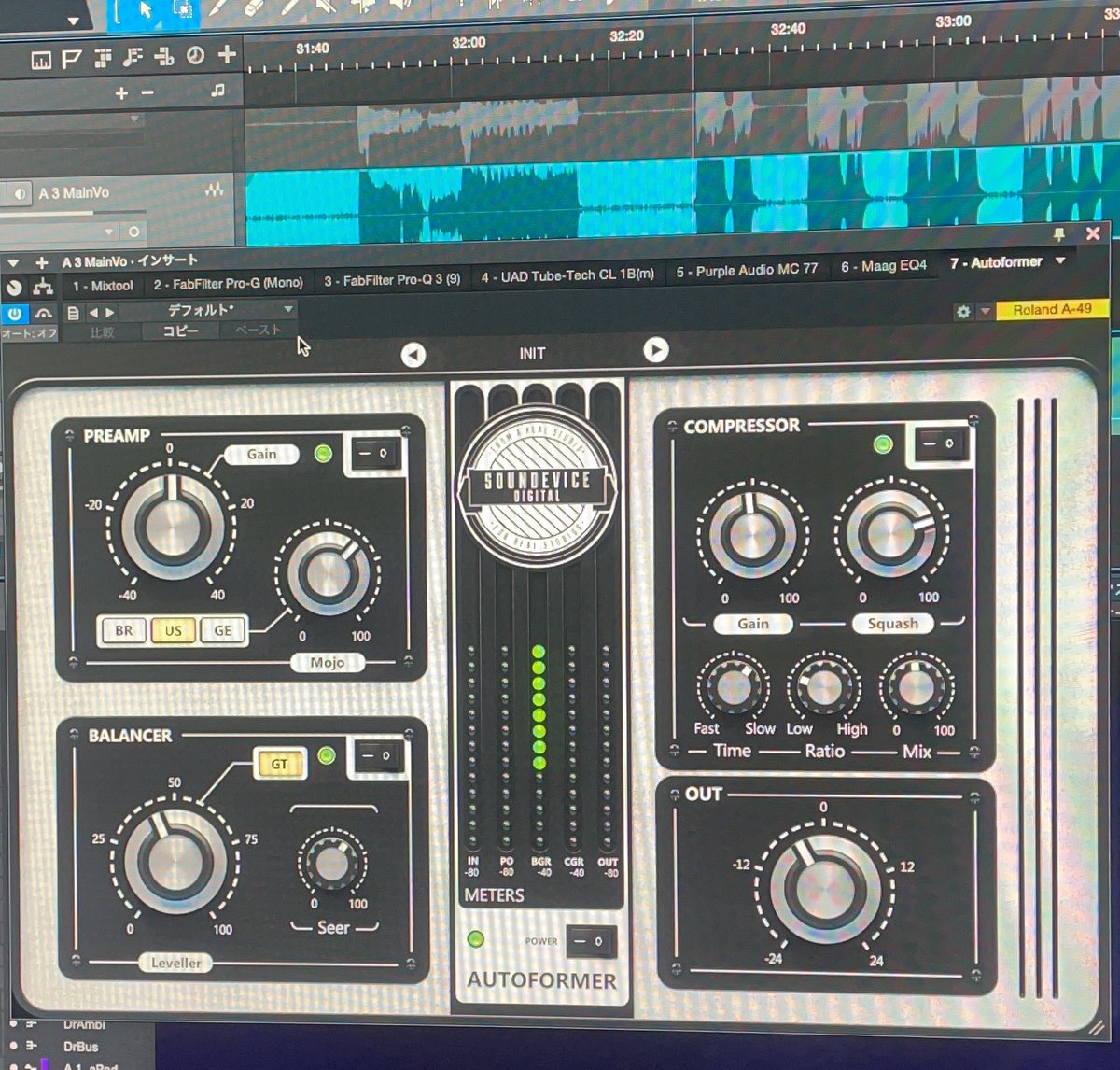Image resolution: width=1120 pixels, height=1070 pixels.
Task: Click the オート:オフ automation mode button
Action: tap(28, 333)
